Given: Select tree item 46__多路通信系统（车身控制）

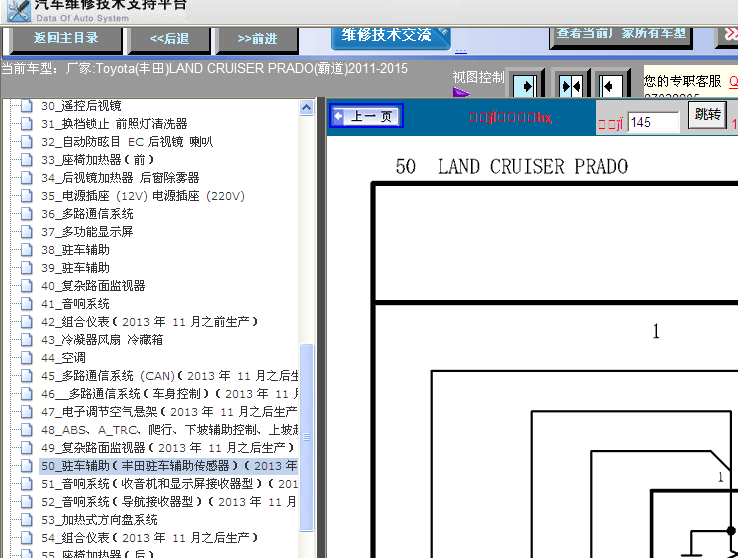Looking at the screenshot, I should tap(169, 393).
